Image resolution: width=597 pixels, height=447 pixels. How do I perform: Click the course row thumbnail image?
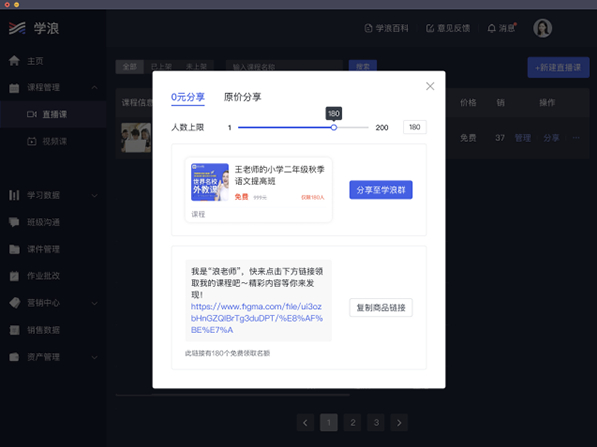pyautogui.click(x=136, y=137)
